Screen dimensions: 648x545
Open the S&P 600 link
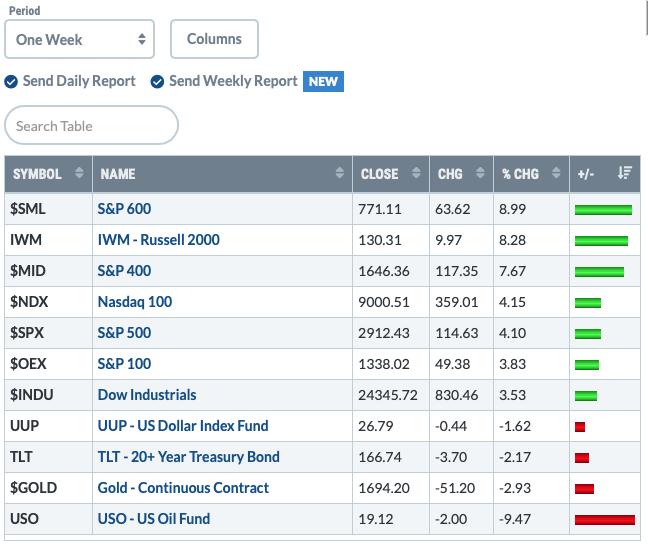point(124,209)
